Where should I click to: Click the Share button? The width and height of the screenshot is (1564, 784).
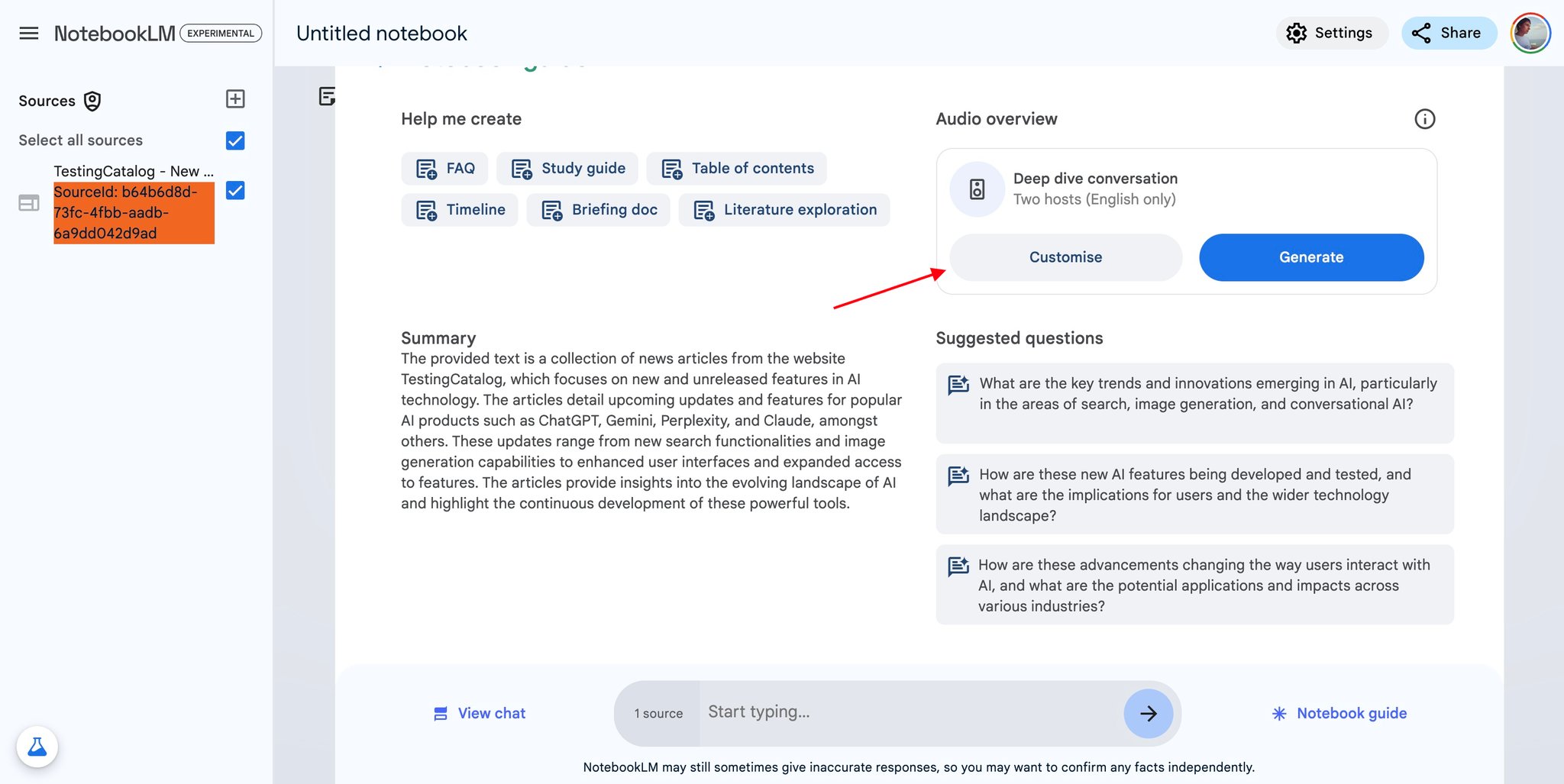point(1449,33)
